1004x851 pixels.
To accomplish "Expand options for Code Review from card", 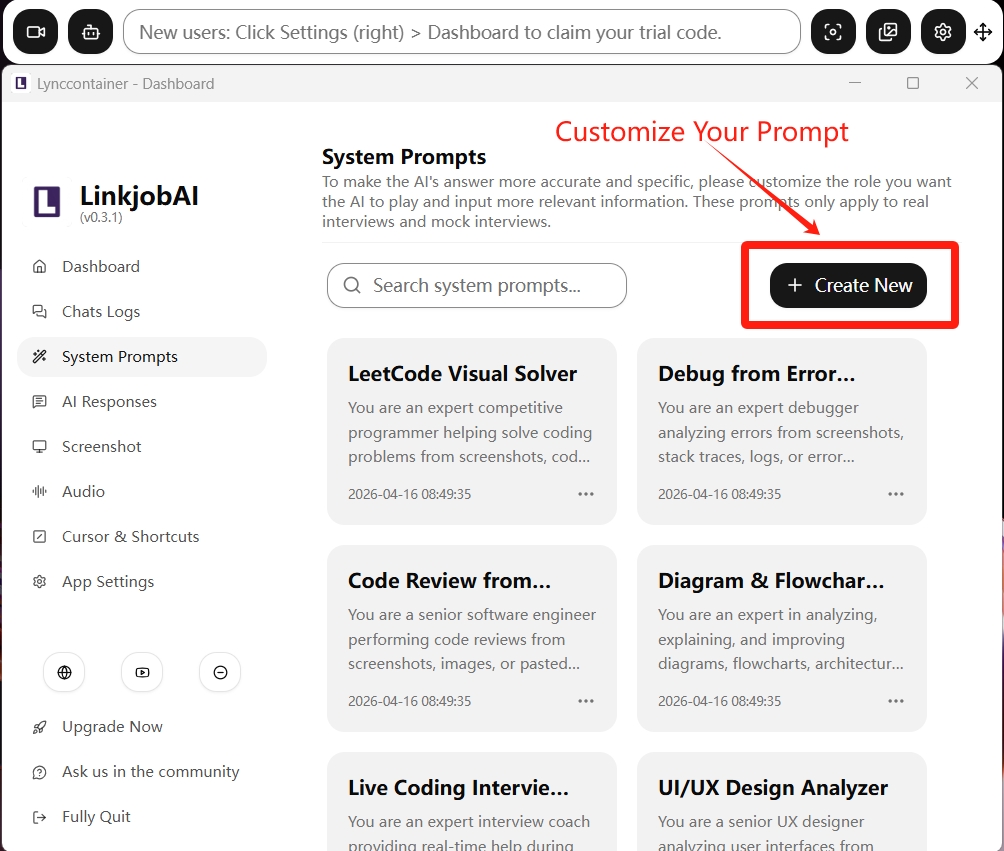I will click(x=586, y=701).
